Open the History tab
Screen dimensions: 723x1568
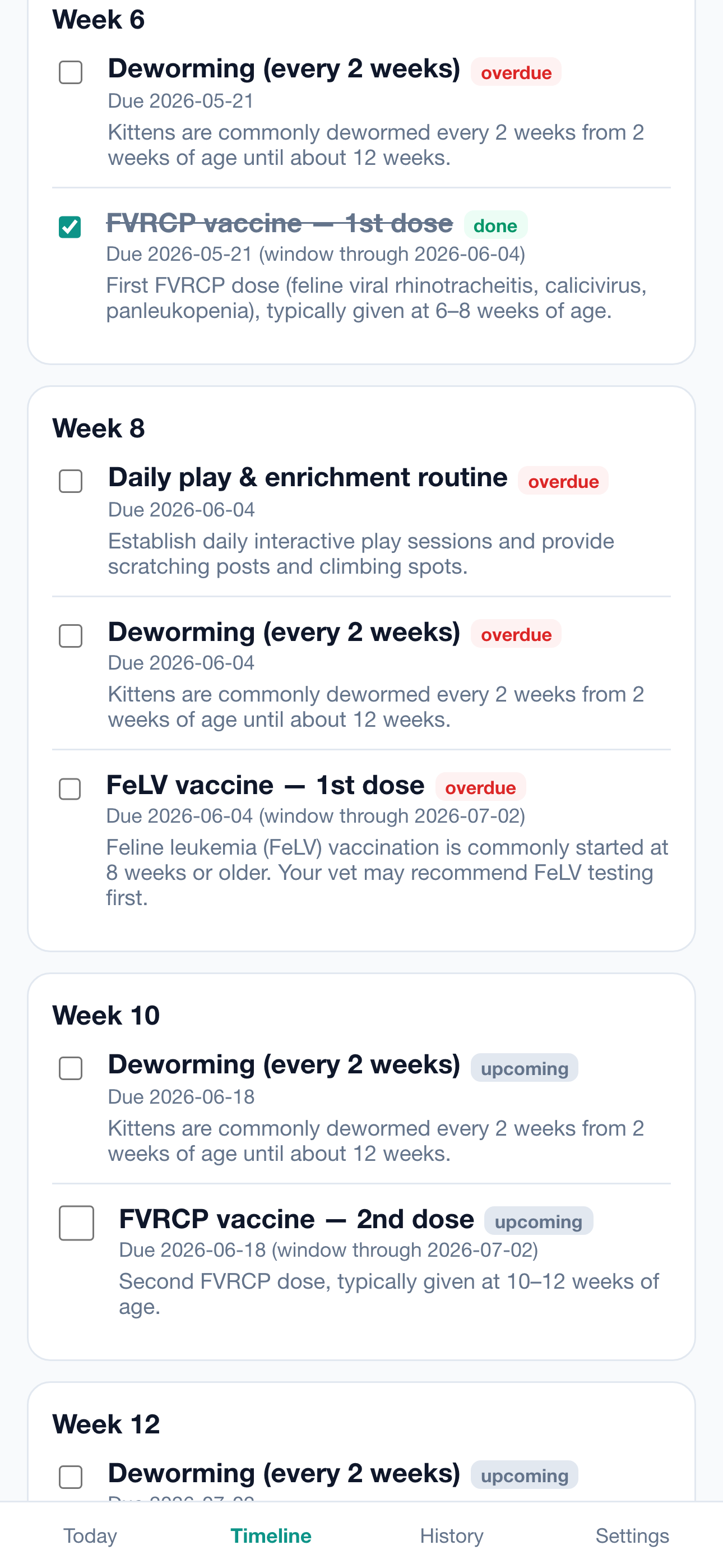452,1535
